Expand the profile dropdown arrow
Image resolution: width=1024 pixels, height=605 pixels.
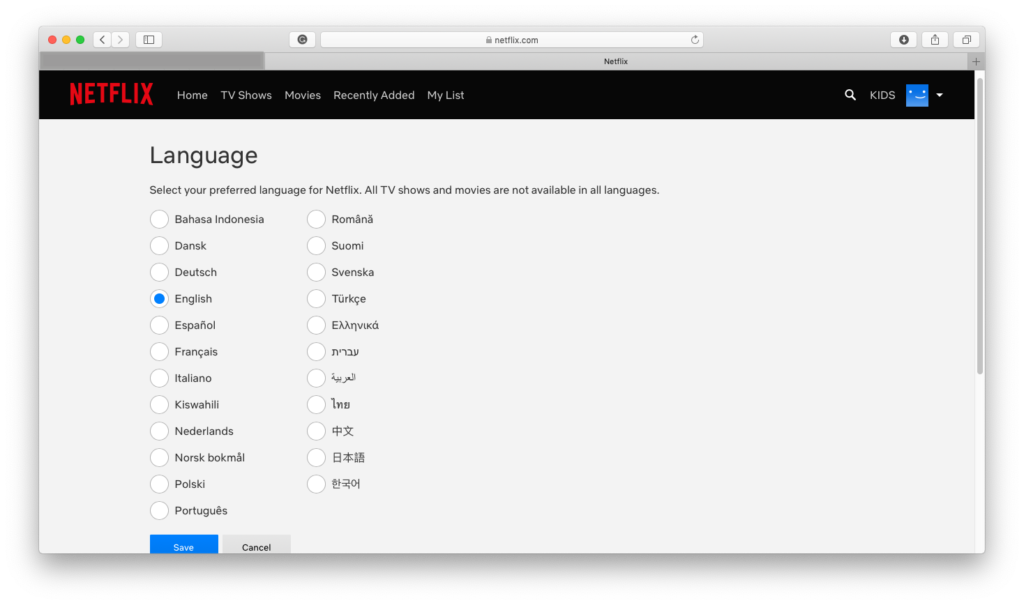[940, 96]
